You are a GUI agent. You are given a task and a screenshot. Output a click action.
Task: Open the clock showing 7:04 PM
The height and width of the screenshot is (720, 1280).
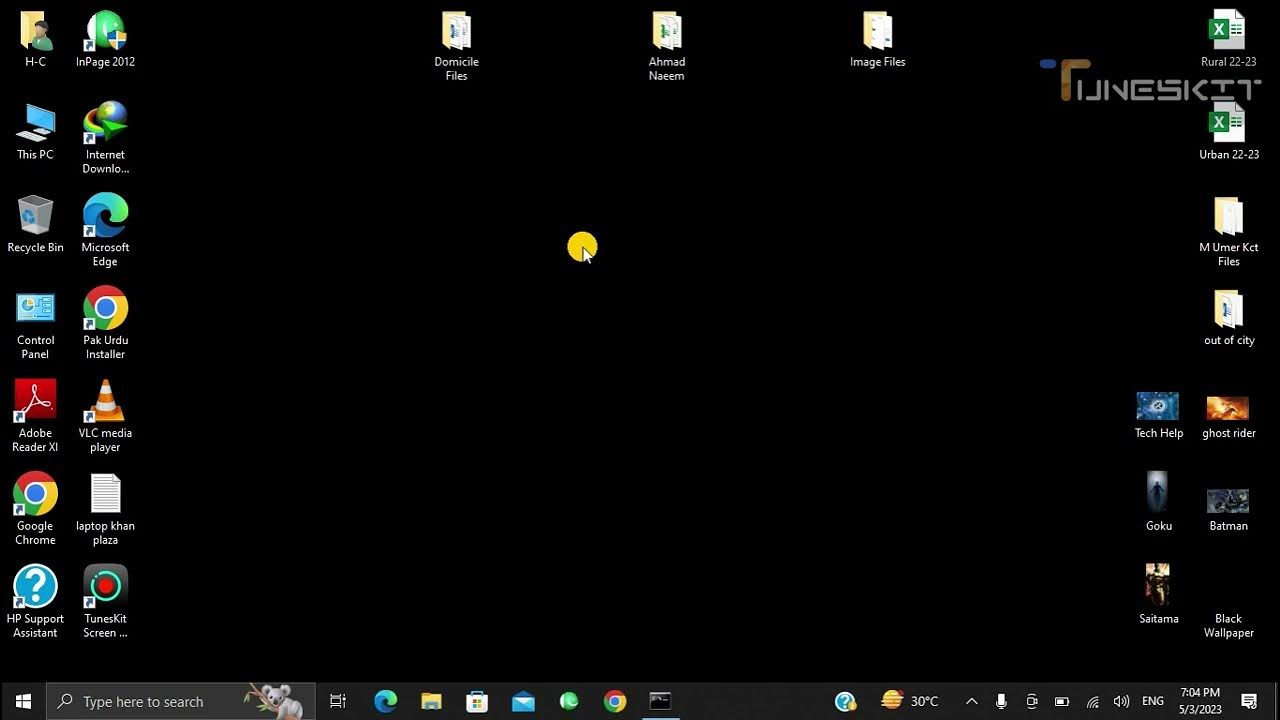[x=1200, y=701]
